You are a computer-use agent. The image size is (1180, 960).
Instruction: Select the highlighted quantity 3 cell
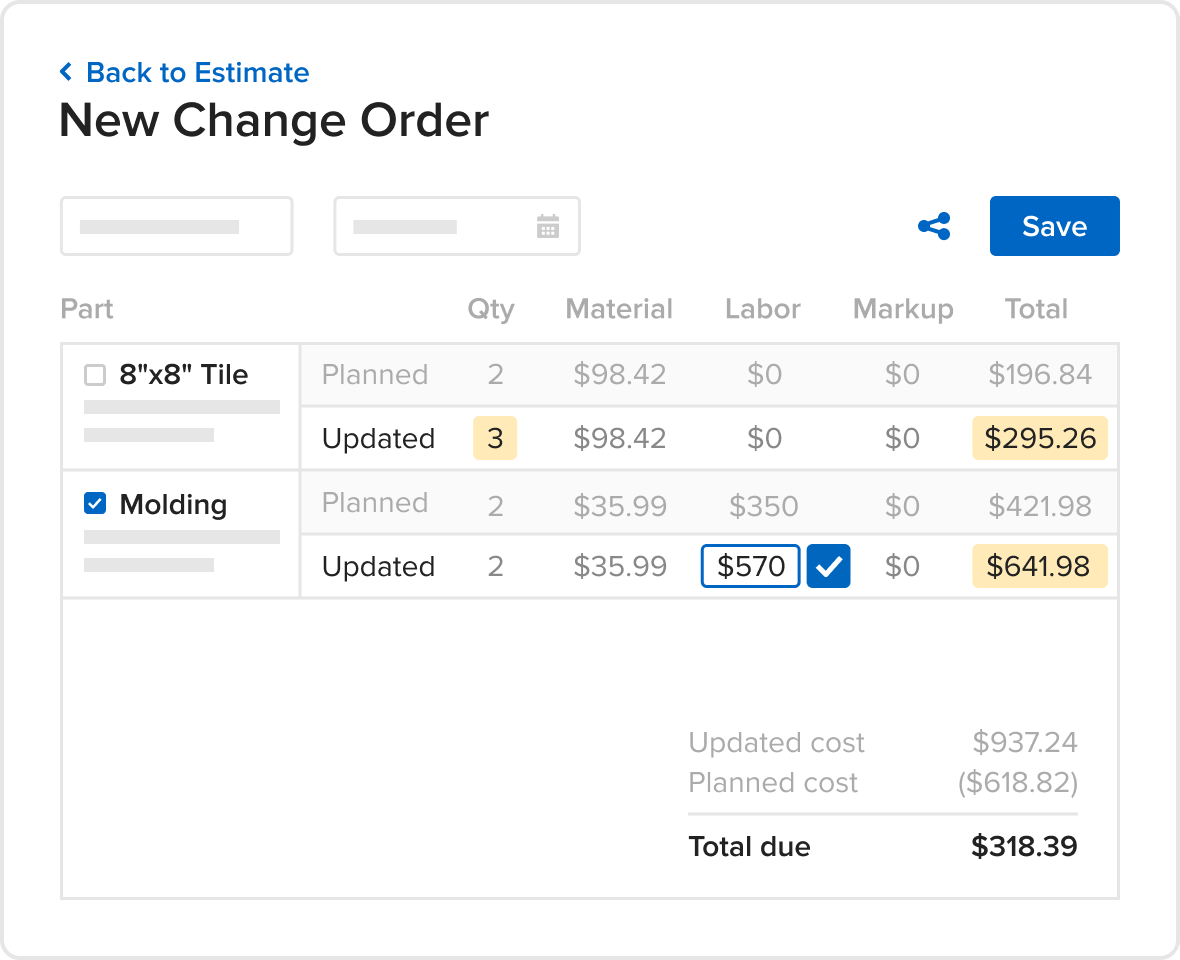(x=495, y=439)
